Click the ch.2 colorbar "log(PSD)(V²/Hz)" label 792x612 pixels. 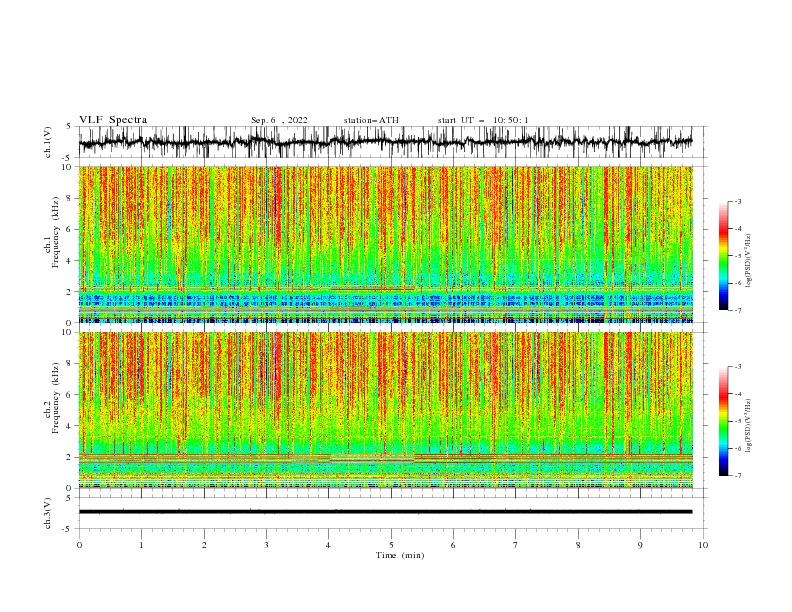pos(749,426)
